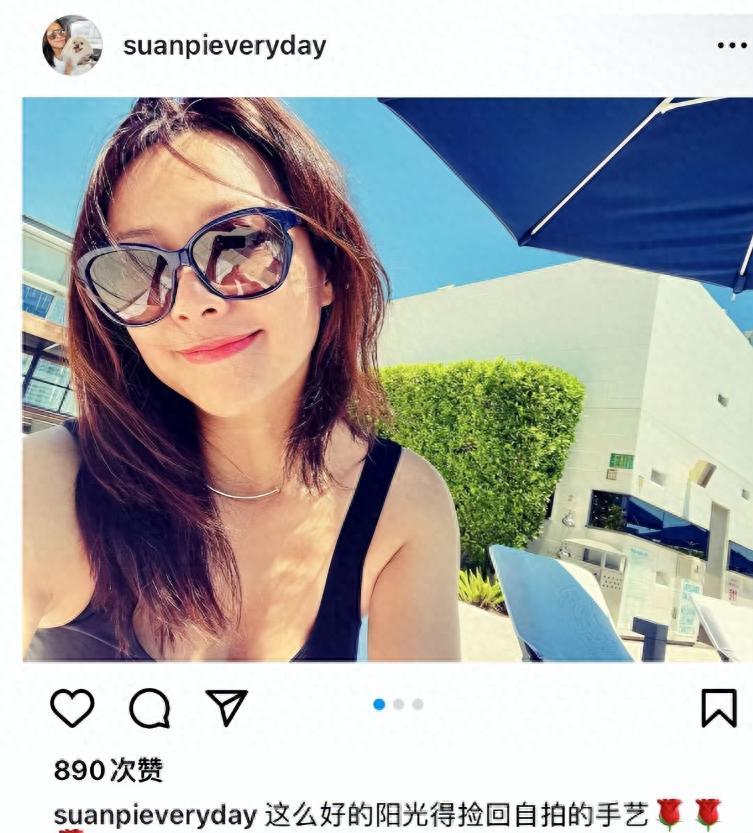Tap the paper plane share icon

coord(227,707)
